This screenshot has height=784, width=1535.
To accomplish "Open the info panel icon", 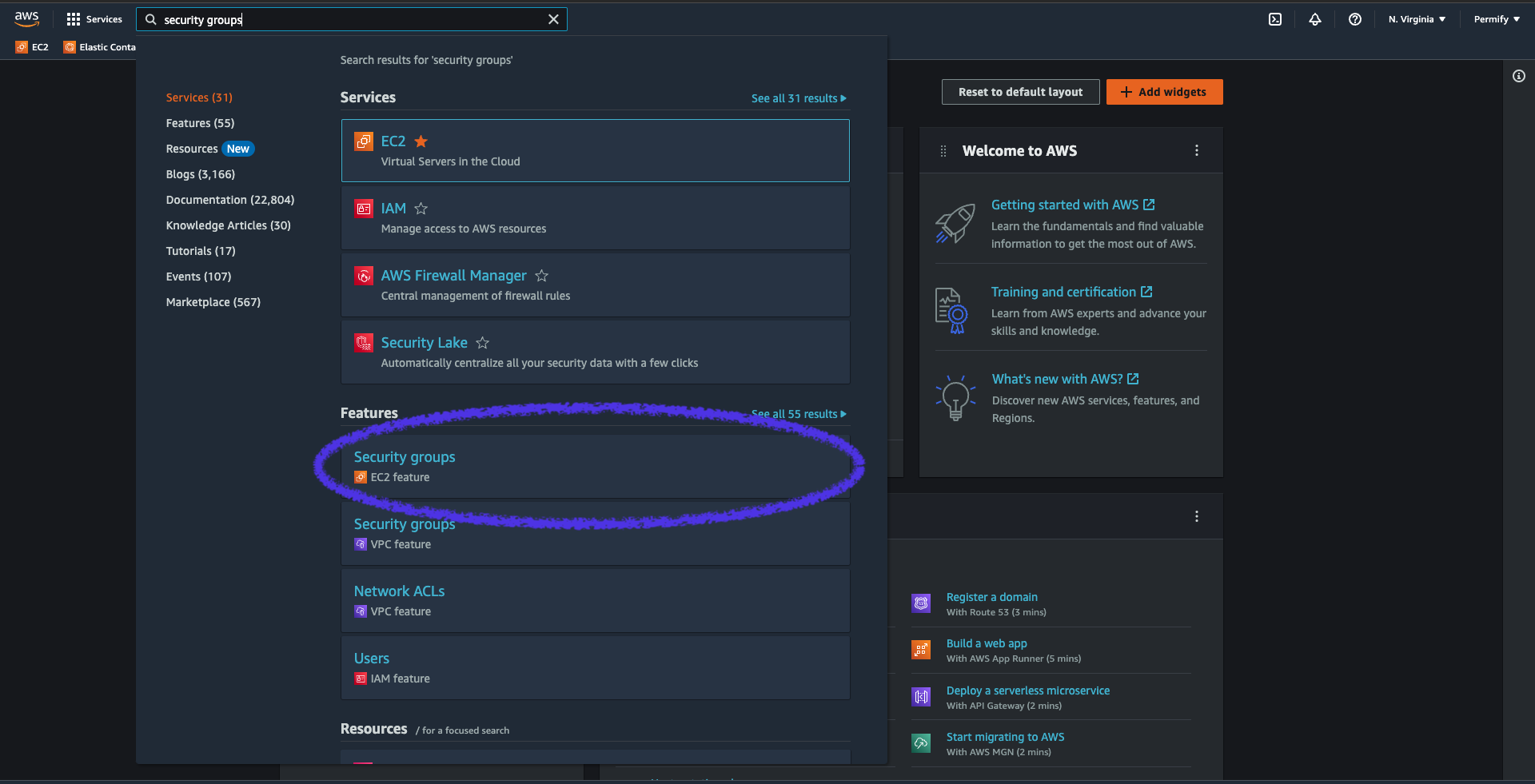I will click(x=1518, y=76).
